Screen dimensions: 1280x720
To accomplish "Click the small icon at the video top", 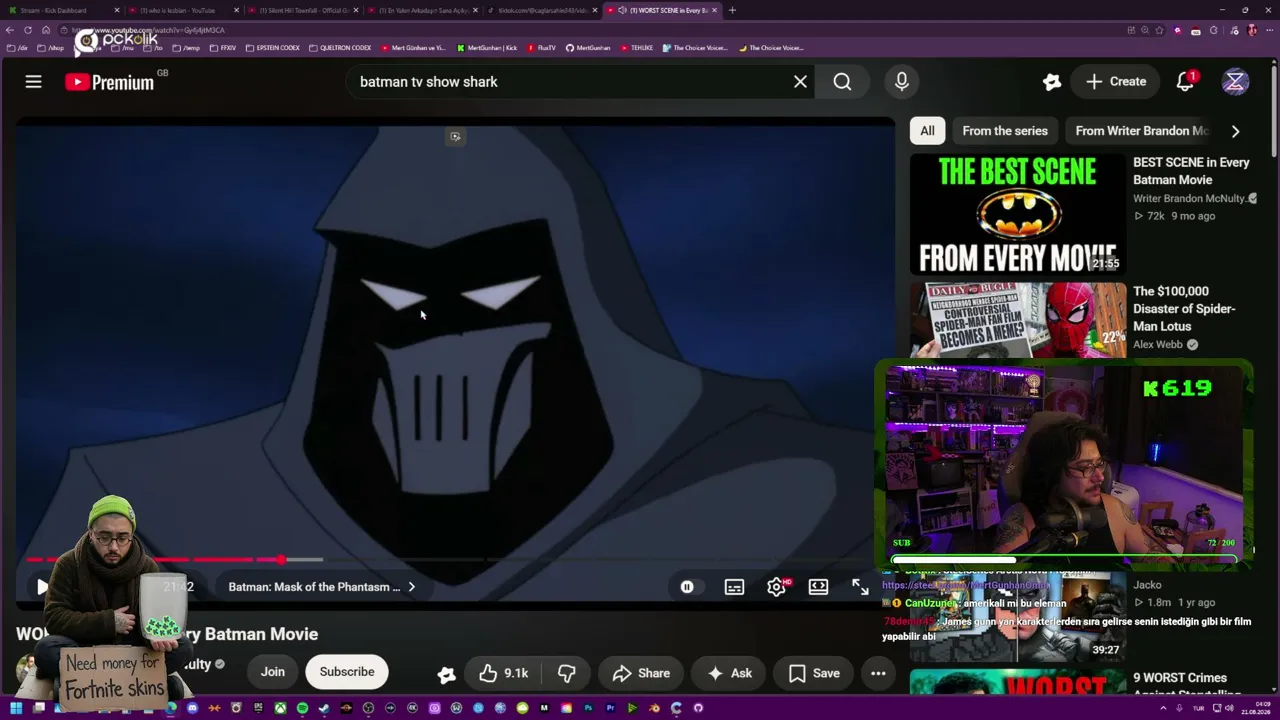I will [455, 136].
